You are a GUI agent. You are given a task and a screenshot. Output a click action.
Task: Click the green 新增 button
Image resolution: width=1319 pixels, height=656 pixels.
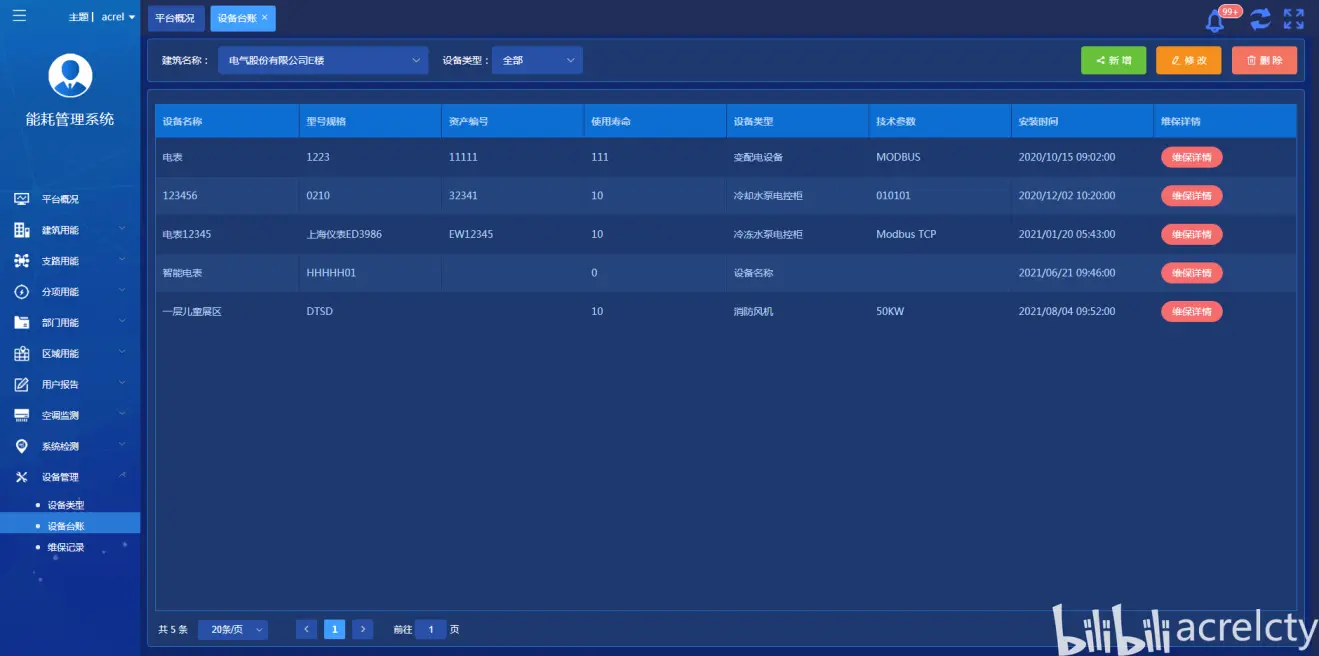point(1114,60)
